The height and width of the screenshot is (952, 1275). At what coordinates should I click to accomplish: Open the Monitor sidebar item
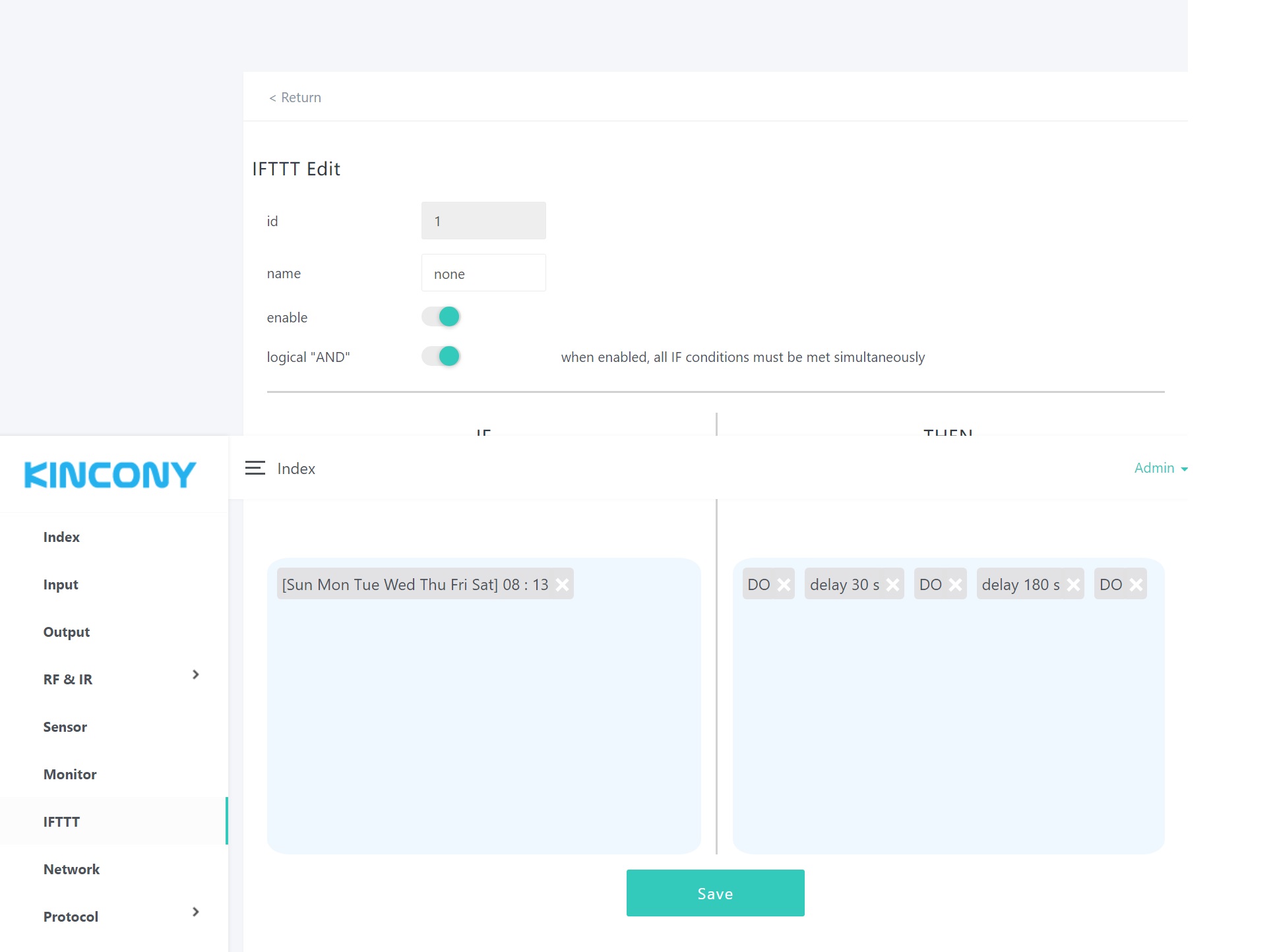point(70,774)
